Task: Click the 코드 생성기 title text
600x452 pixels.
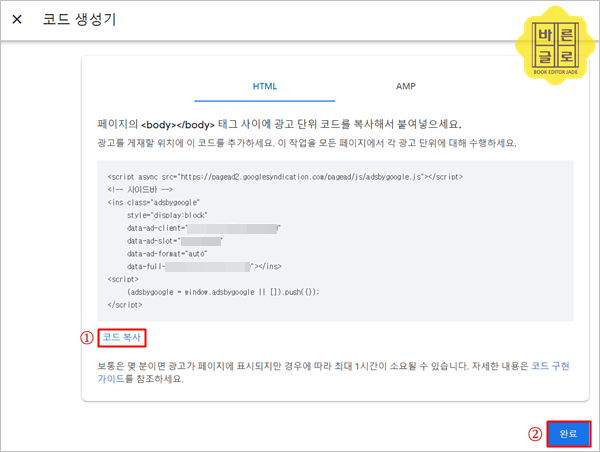Action: click(x=79, y=19)
